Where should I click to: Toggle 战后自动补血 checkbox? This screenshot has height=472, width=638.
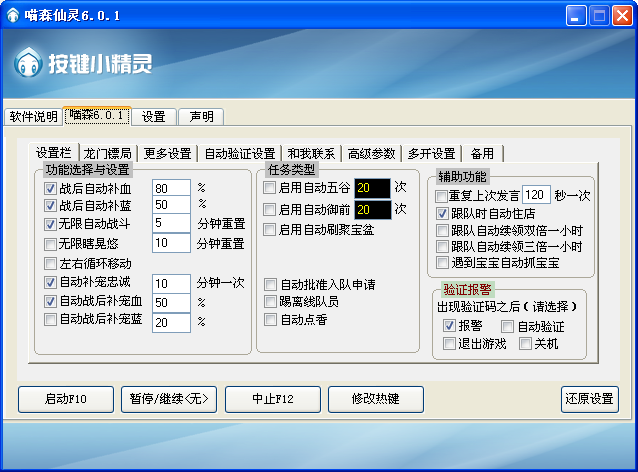click(50, 188)
